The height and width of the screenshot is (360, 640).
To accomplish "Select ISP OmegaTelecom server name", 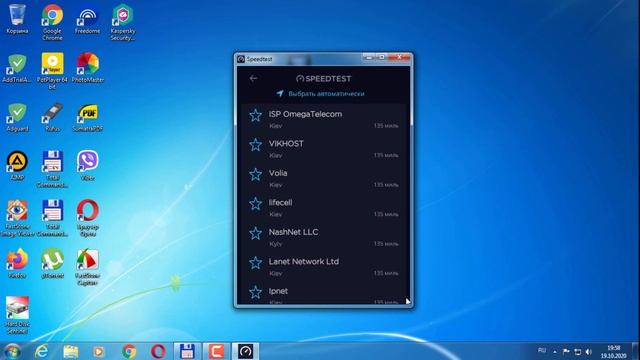I will pyautogui.click(x=305, y=114).
